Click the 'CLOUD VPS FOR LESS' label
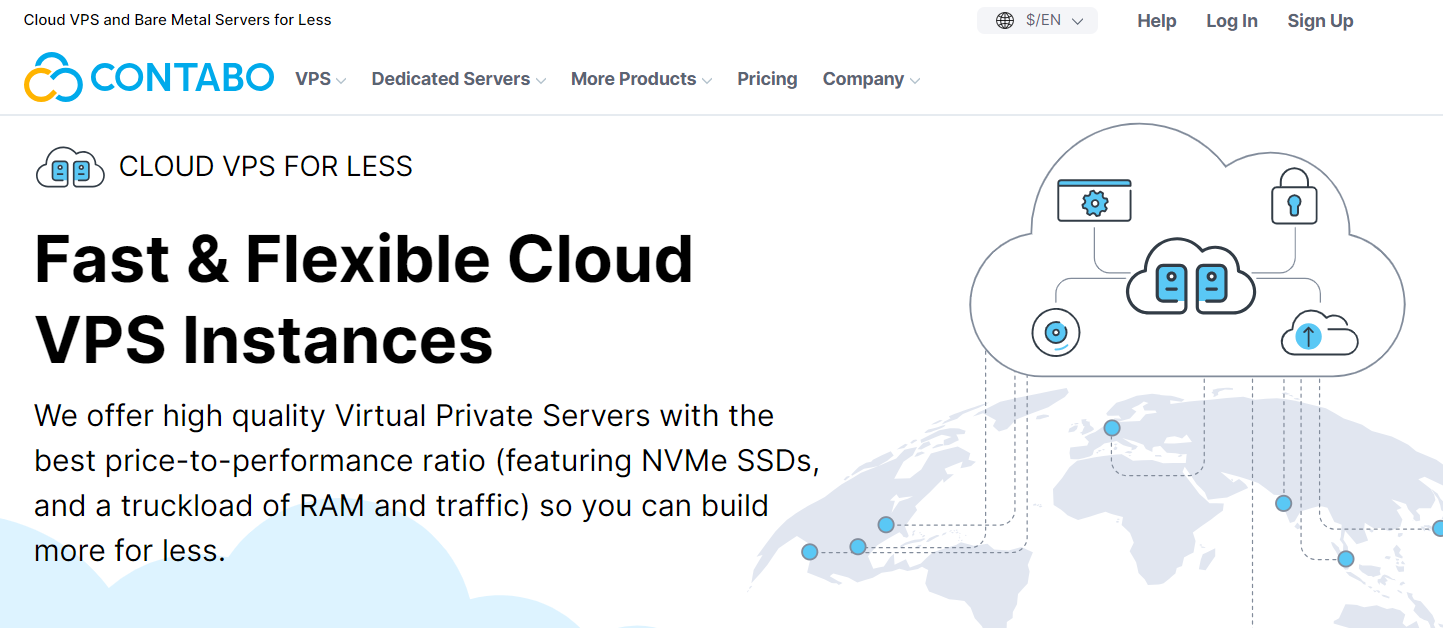Image resolution: width=1443 pixels, height=628 pixels. 266,167
